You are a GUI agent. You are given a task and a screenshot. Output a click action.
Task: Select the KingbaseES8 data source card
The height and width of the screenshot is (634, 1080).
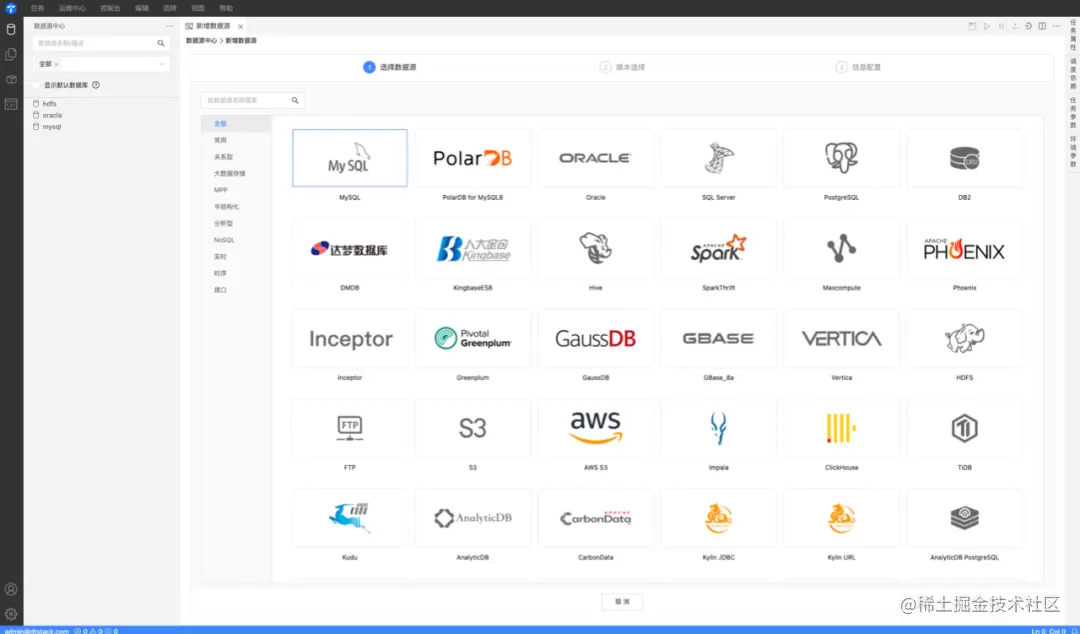(472, 248)
